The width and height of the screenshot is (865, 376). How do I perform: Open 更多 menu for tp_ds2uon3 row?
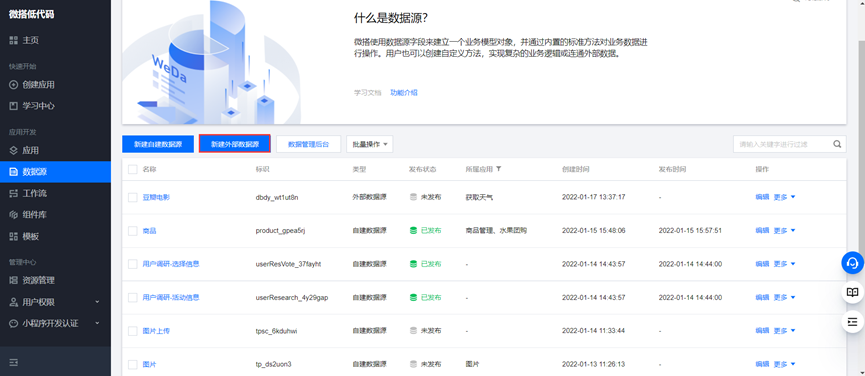coord(784,364)
